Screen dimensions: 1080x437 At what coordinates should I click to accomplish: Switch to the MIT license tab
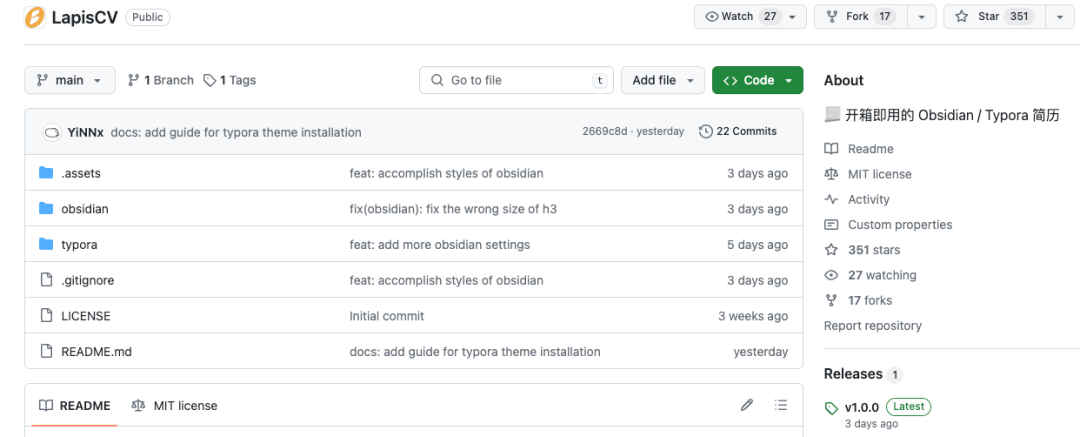tap(175, 405)
